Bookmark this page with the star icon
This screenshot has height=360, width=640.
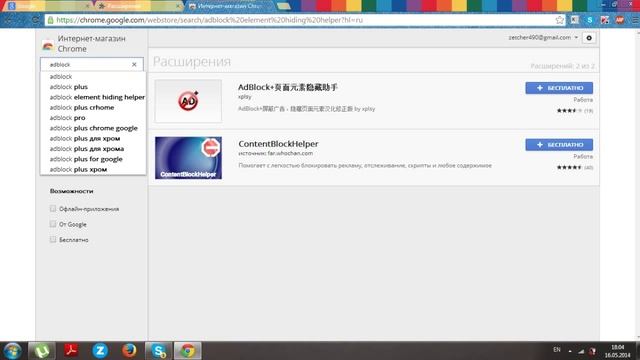click(559, 20)
